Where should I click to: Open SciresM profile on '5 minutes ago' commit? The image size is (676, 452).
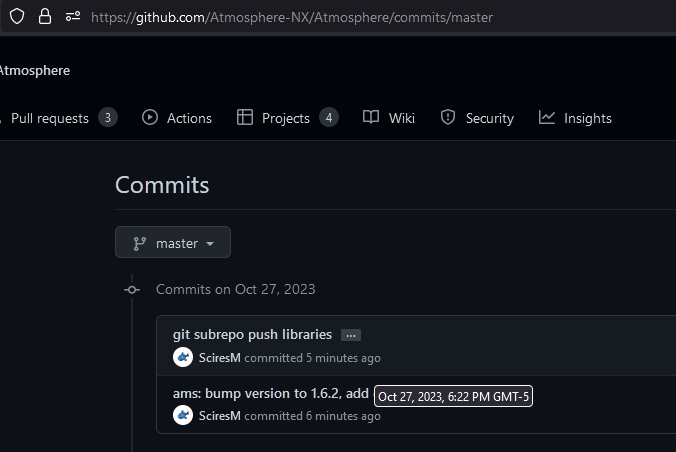click(x=220, y=358)
